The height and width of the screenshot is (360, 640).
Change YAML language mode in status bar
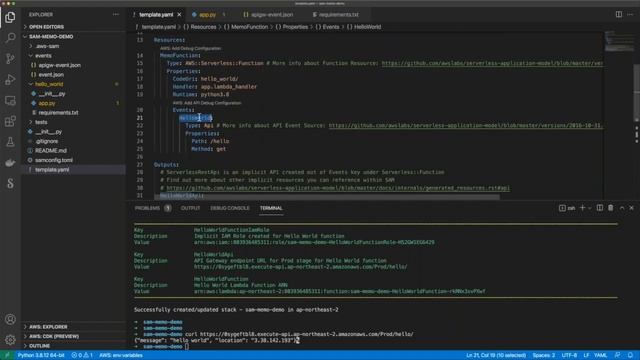(600, 355)
